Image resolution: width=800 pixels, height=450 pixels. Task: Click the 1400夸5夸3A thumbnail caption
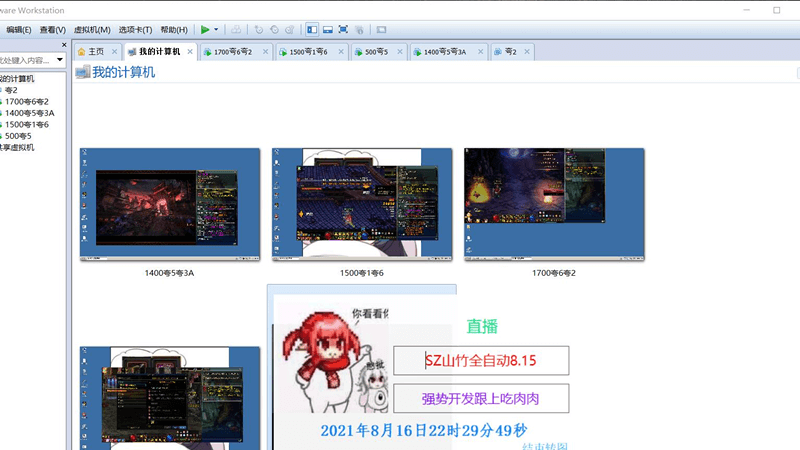(169, 273)
